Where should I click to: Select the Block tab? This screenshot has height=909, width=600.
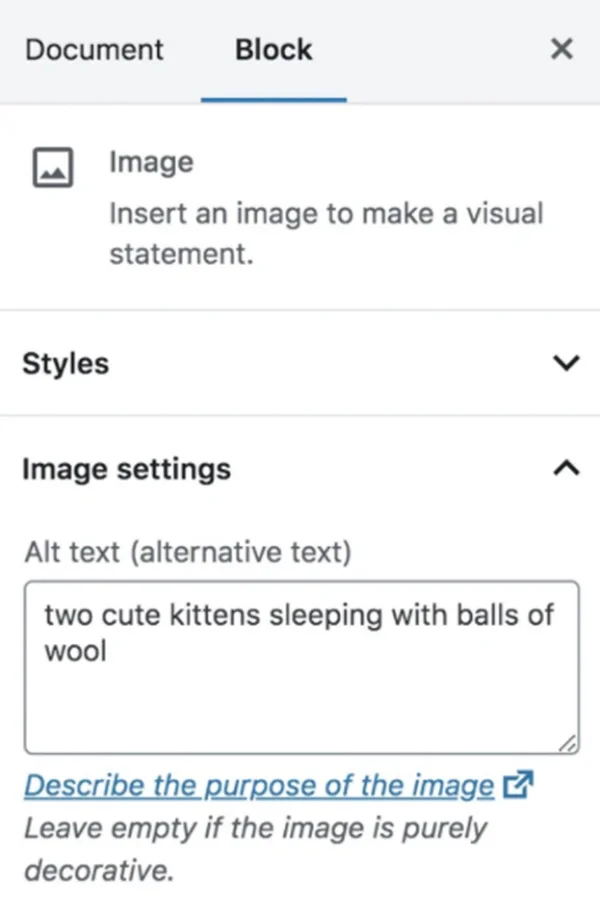tap(273, 49)
